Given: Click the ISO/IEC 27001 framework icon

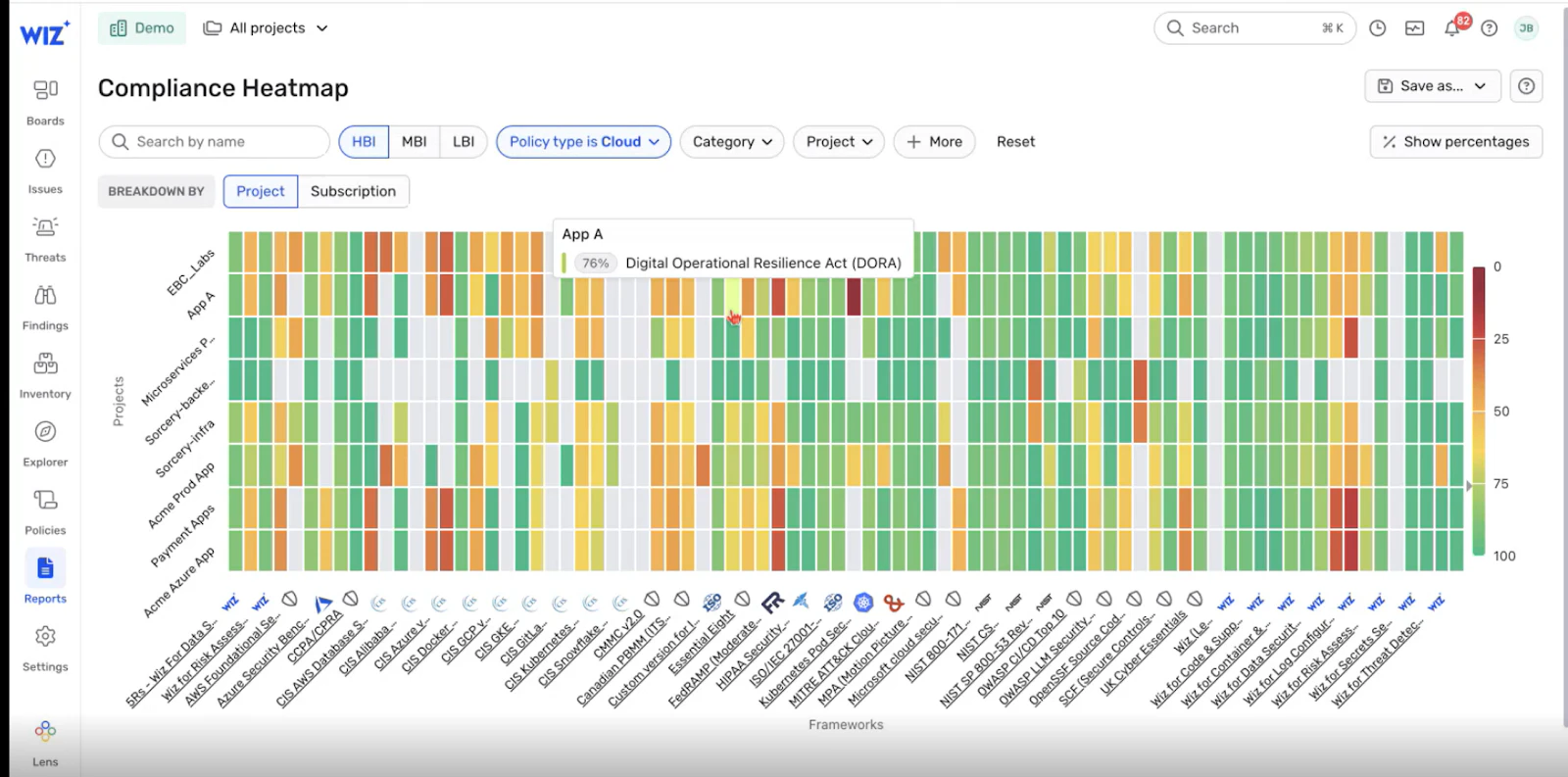Looking at the screenshot, I should point(833,602).
